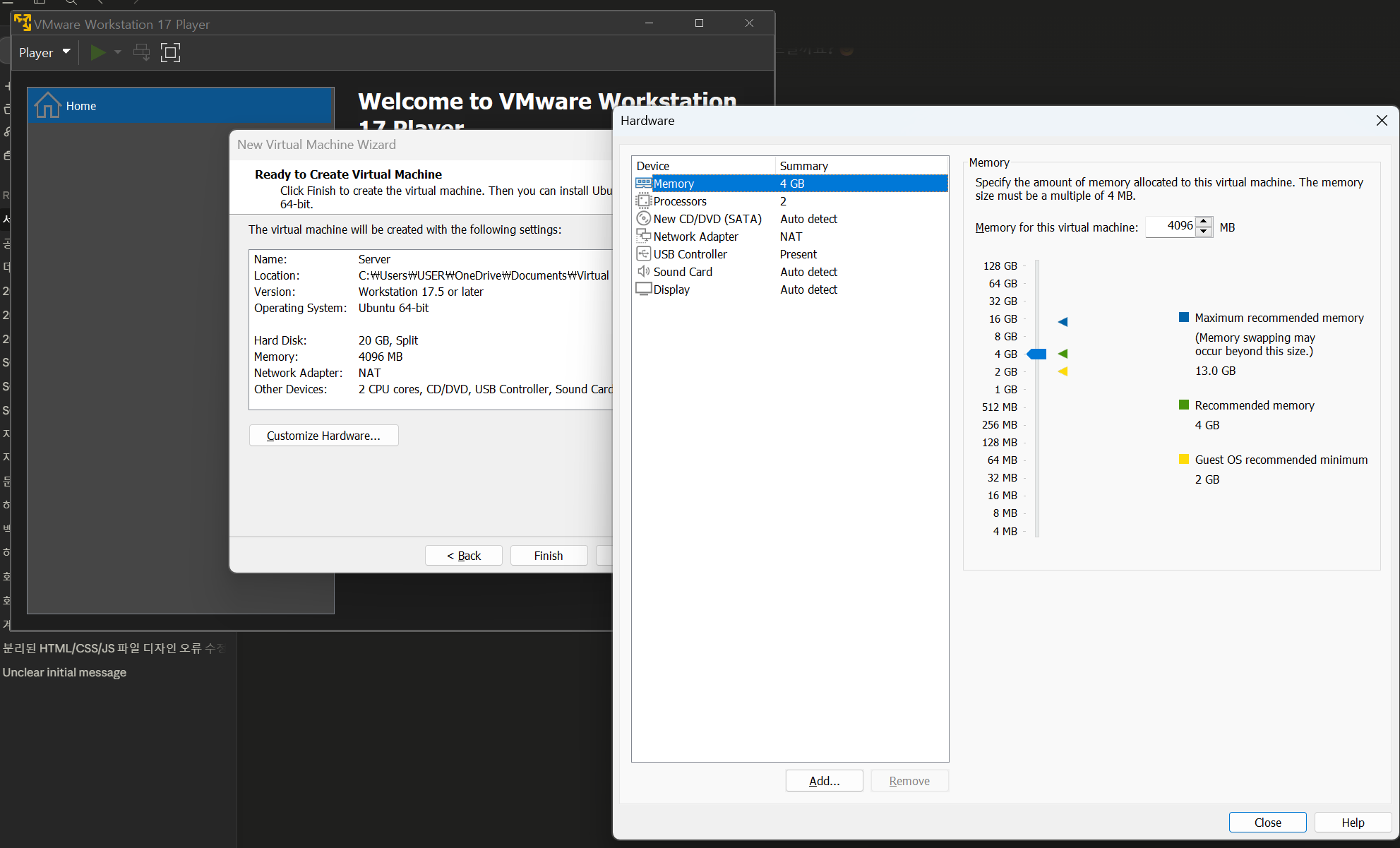The height and width of the screenshot is (848, 1400).
Task: Click the Sound Card speaker icon
Action: pyautogui.click(x=643, y=272)
